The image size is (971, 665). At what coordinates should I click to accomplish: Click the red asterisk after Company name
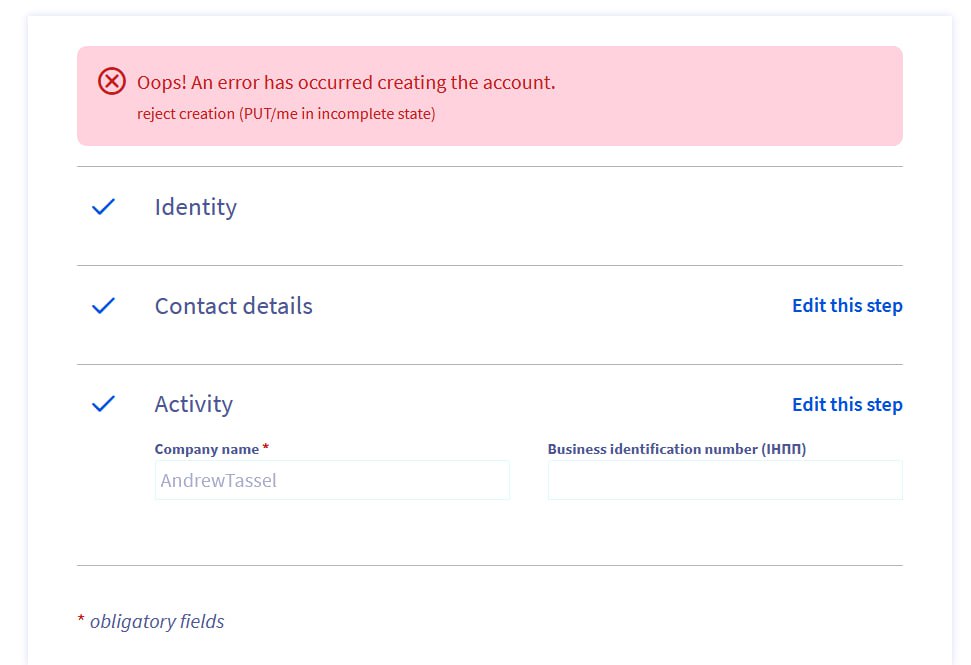coord(266,448)
